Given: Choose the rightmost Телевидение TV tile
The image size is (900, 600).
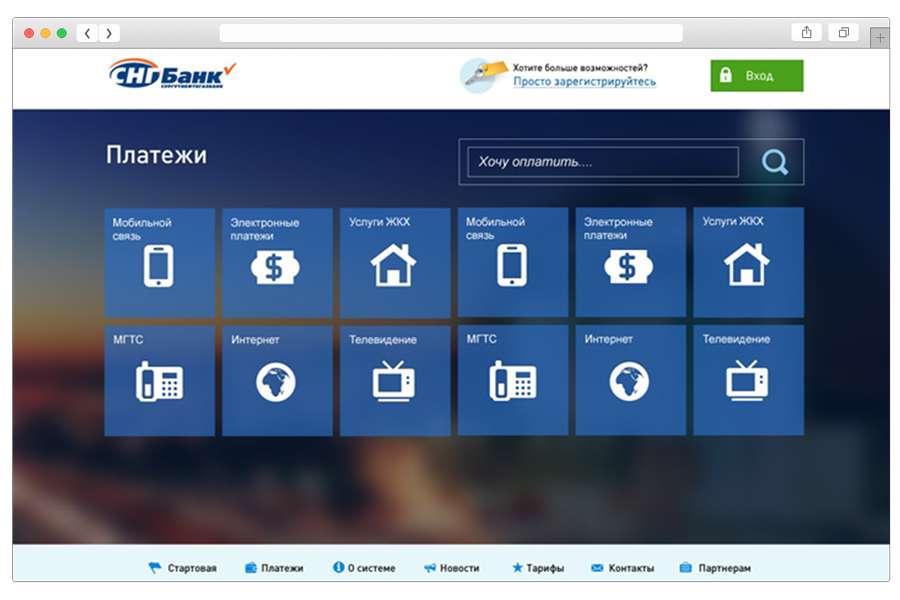Looking at the screenshot, I should coord(748,381).
